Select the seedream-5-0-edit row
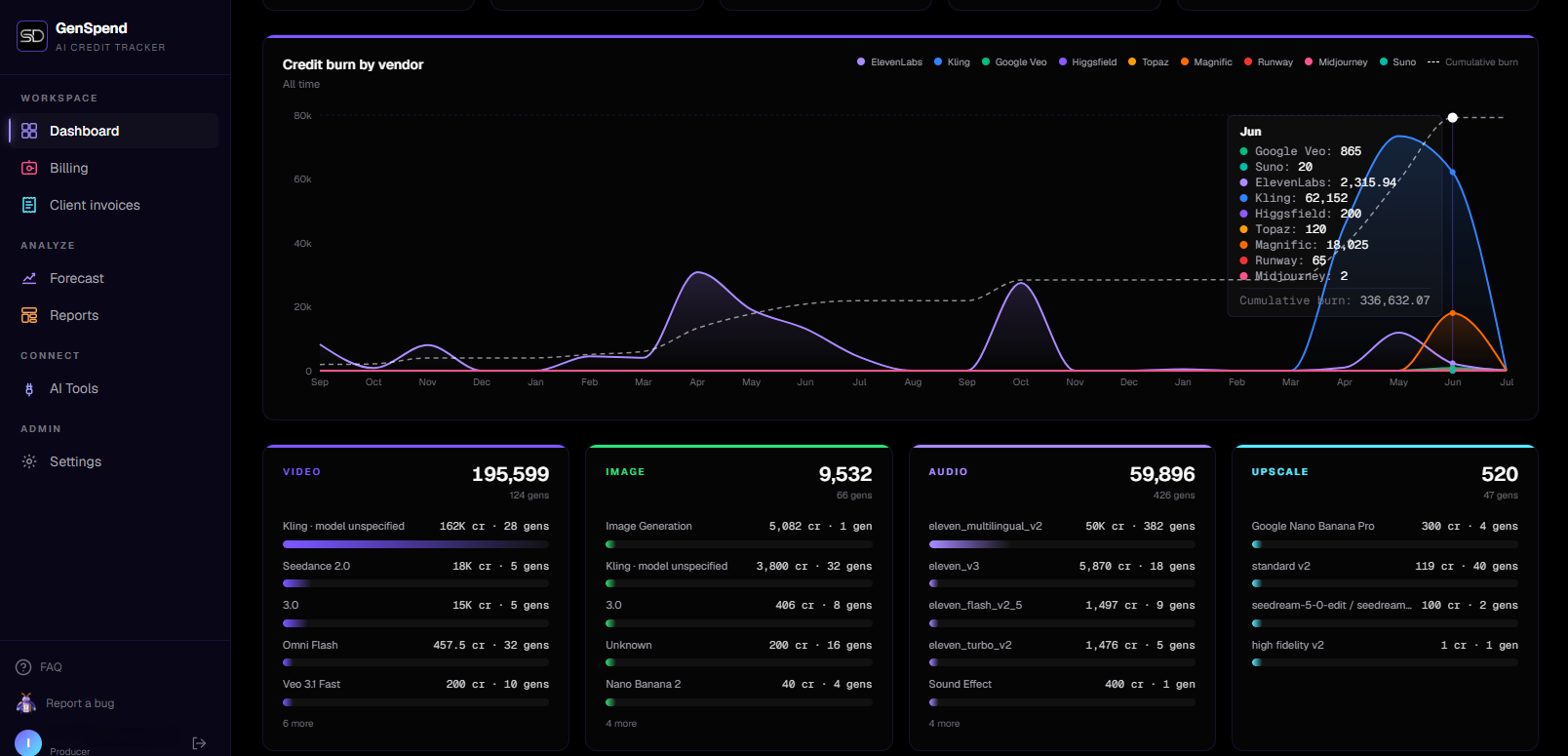The image size is (1568, 756). [x=1385, y=612]
